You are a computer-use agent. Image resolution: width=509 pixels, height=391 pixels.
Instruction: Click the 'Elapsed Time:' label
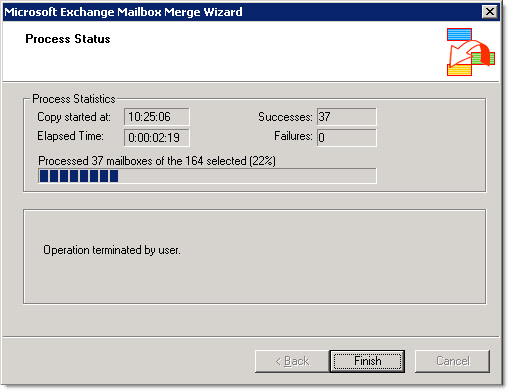point(70,136)
